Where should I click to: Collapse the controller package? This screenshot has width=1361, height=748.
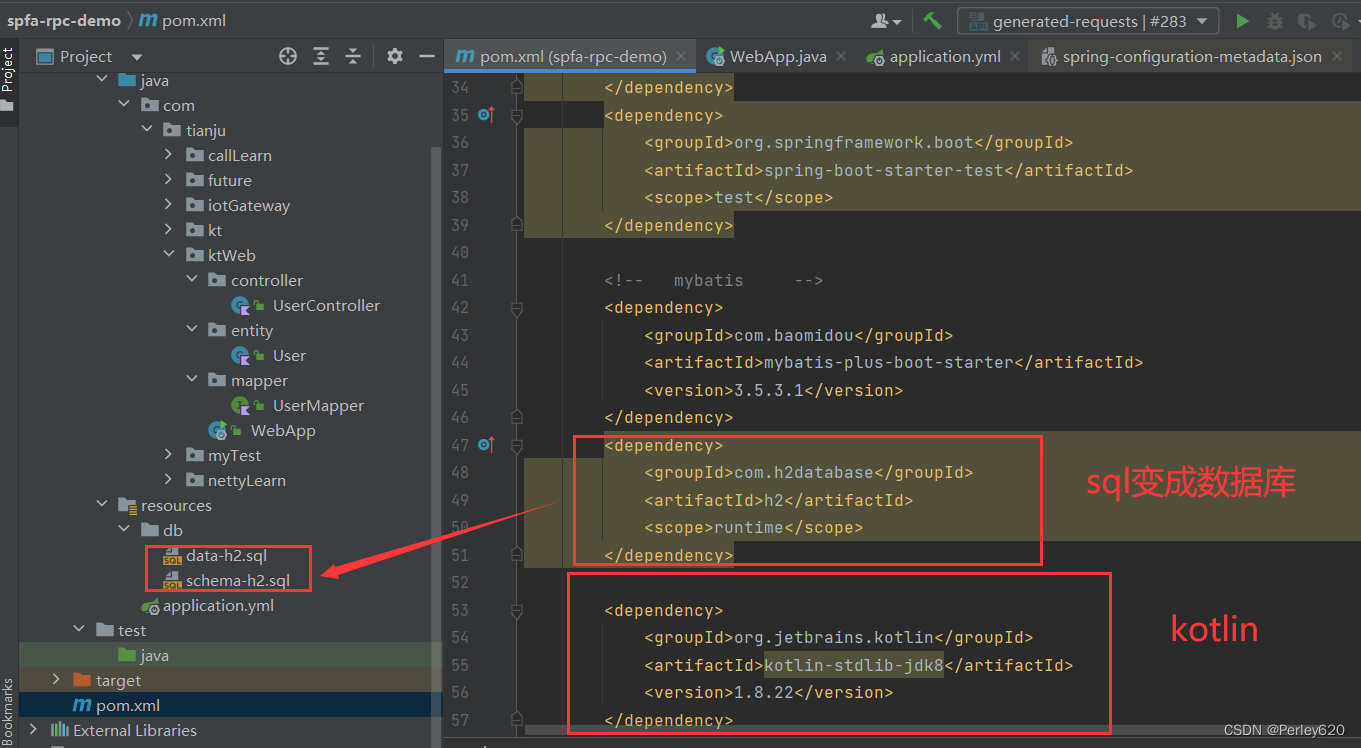click(191, 280)
